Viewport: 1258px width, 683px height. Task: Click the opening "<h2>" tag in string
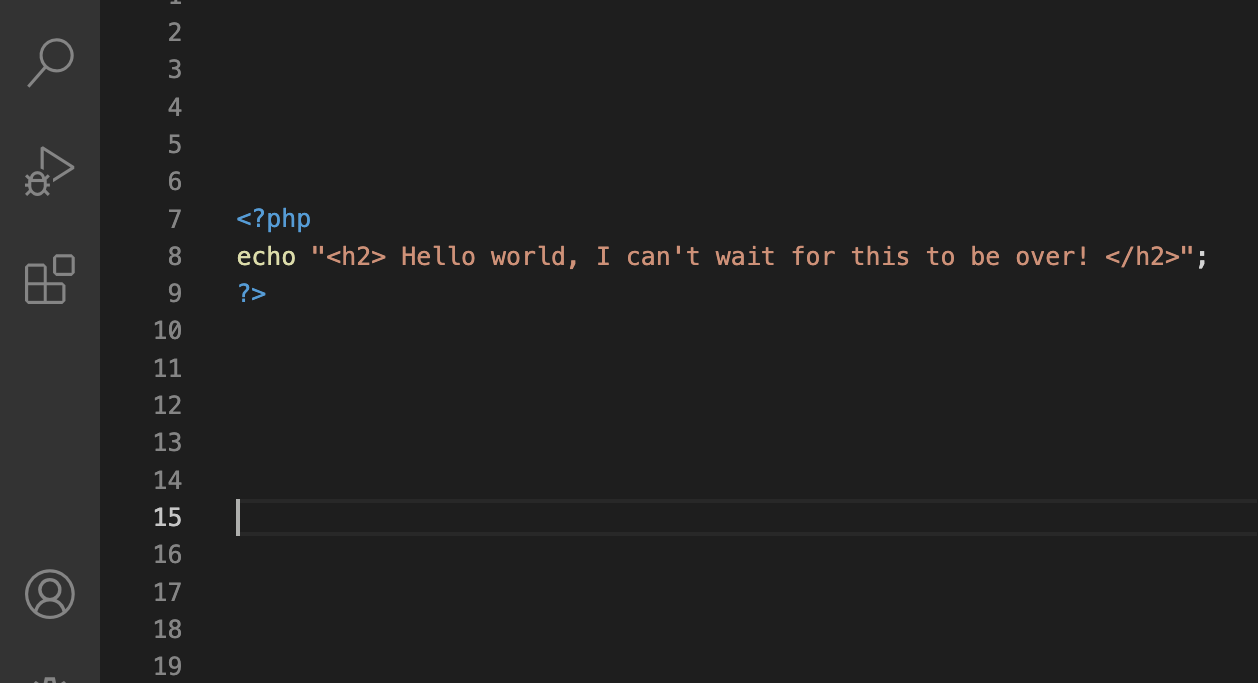(356, 257)
